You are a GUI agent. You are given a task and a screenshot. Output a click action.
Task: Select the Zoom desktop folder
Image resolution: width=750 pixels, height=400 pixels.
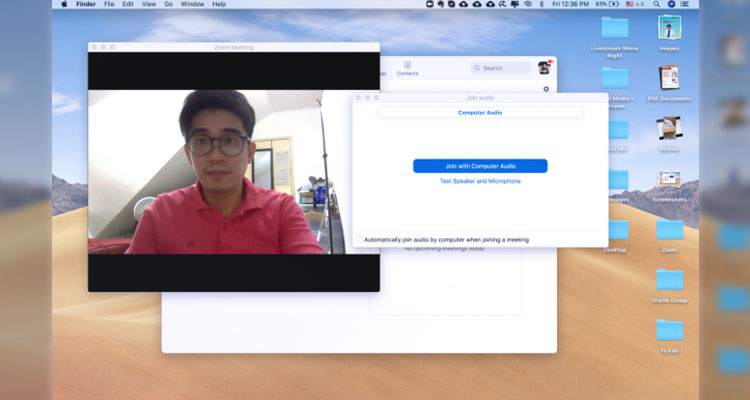(x=669, y=235)
